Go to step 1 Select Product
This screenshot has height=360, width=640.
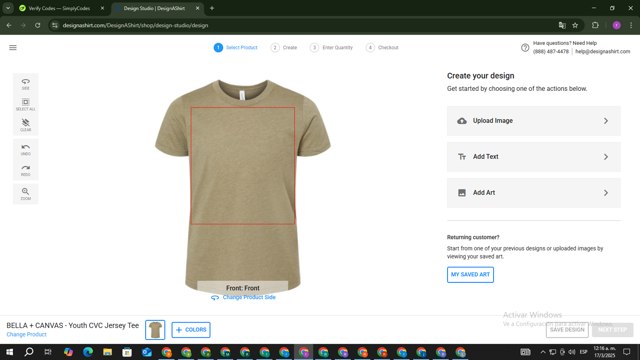coord(236,48)
